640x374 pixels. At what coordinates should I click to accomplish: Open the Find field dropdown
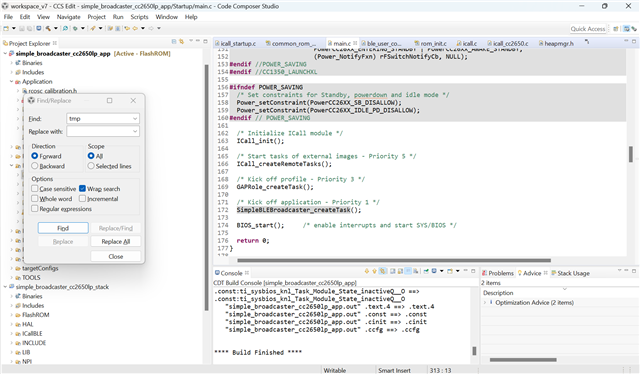pos(135,119)
